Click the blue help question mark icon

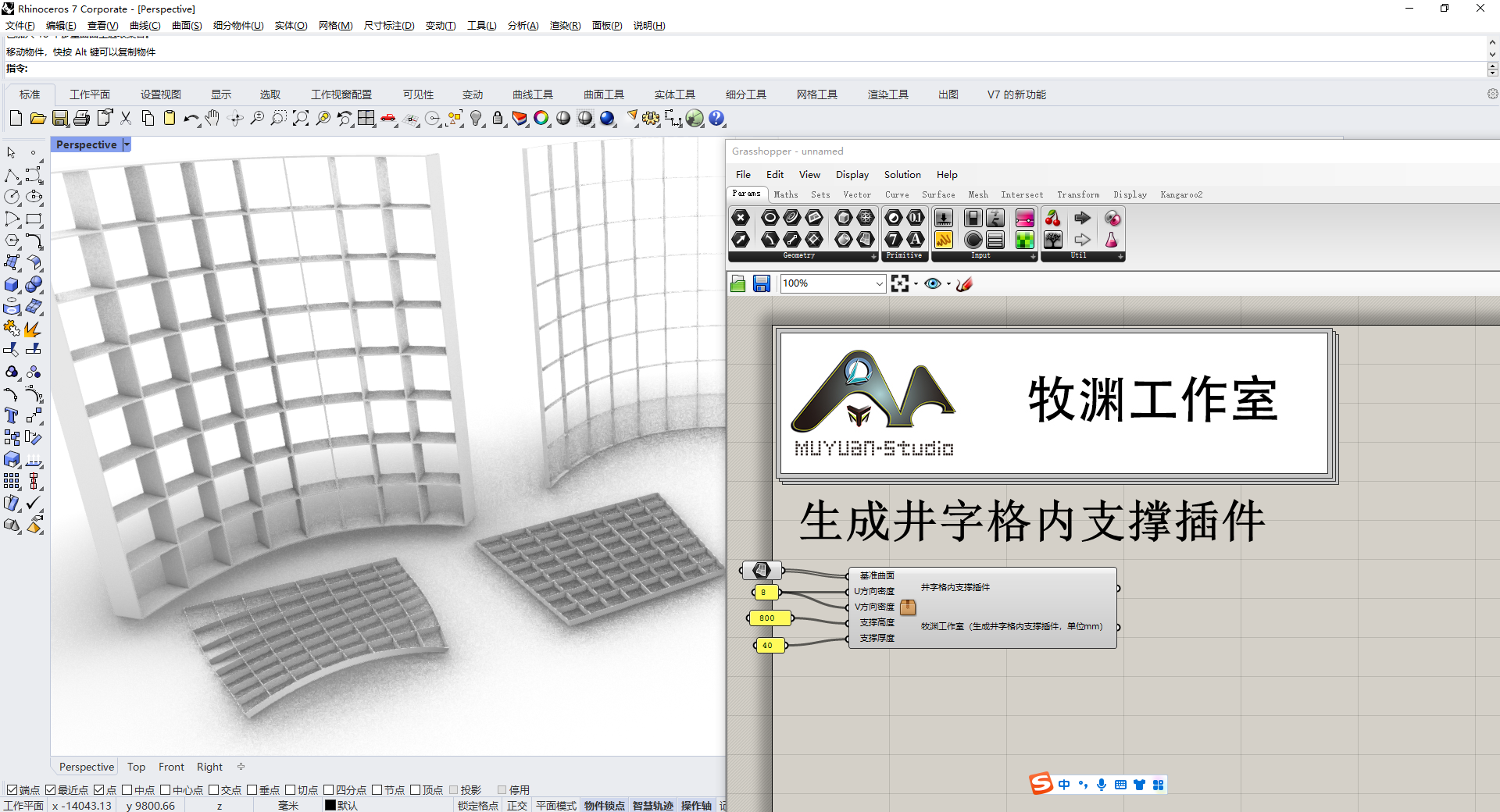(x=716, y=119)
